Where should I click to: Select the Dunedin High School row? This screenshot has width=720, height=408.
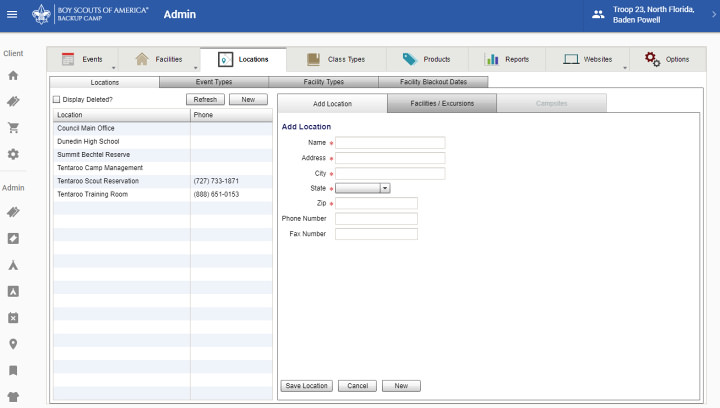coord(163,141)
